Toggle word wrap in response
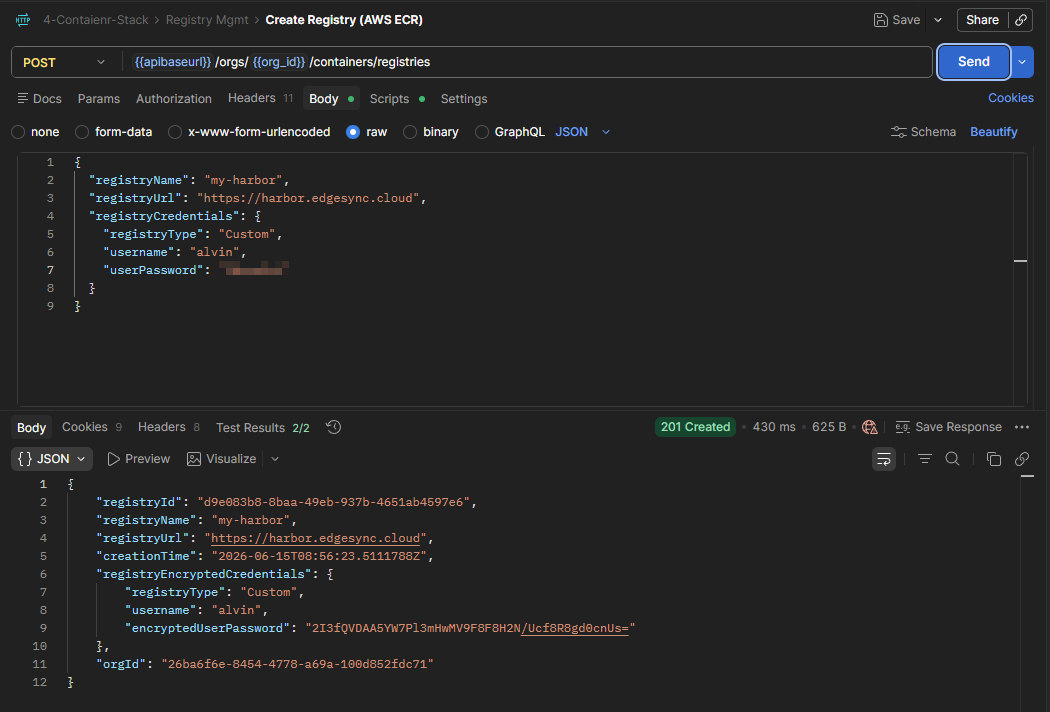The height and width of the screenshot is (712, 1050). point(884,459)
